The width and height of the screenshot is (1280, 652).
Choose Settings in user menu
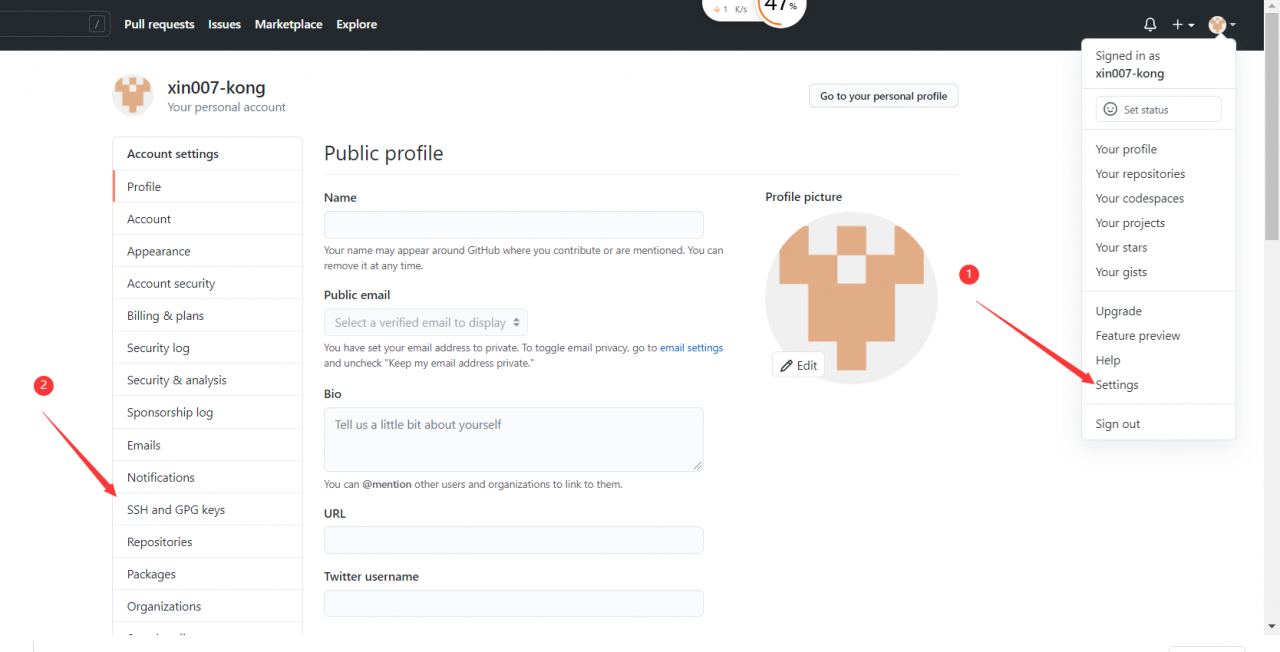tap(1158, 385)
